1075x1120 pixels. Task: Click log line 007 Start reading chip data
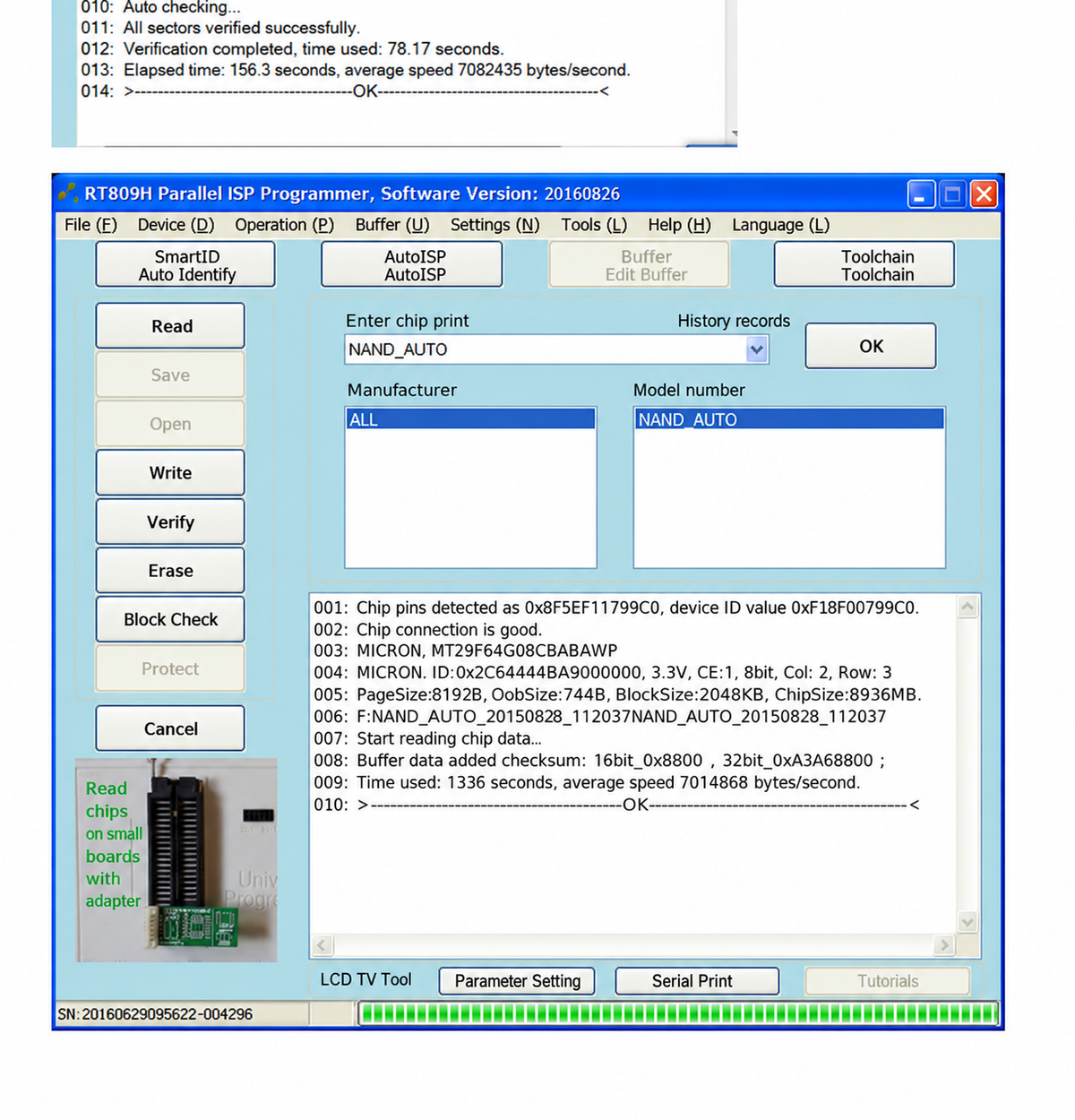point(428,738)
